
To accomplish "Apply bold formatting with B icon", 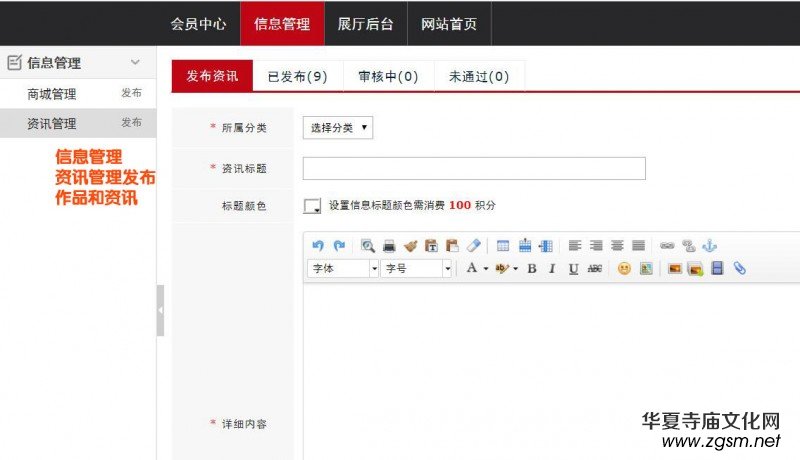I will pos(532,269).
